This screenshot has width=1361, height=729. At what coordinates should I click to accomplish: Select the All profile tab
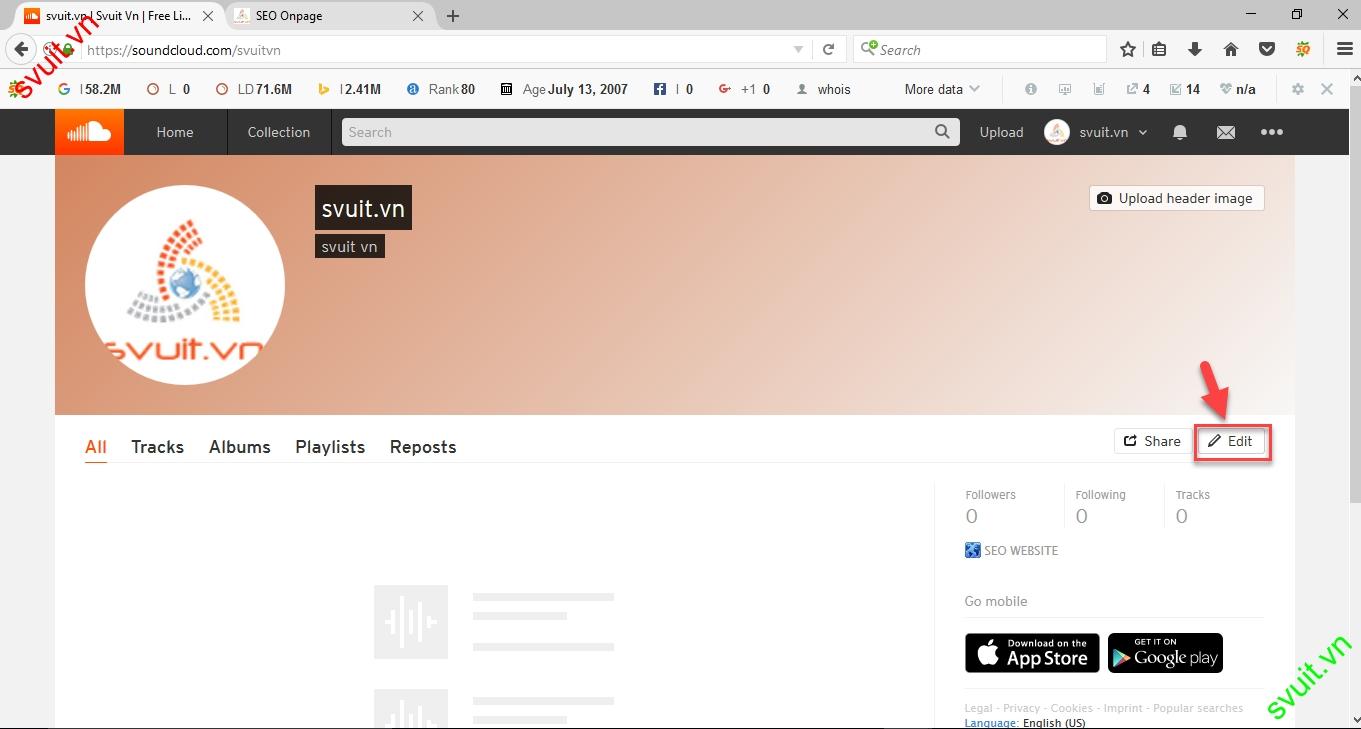click(x=96, y=447)
